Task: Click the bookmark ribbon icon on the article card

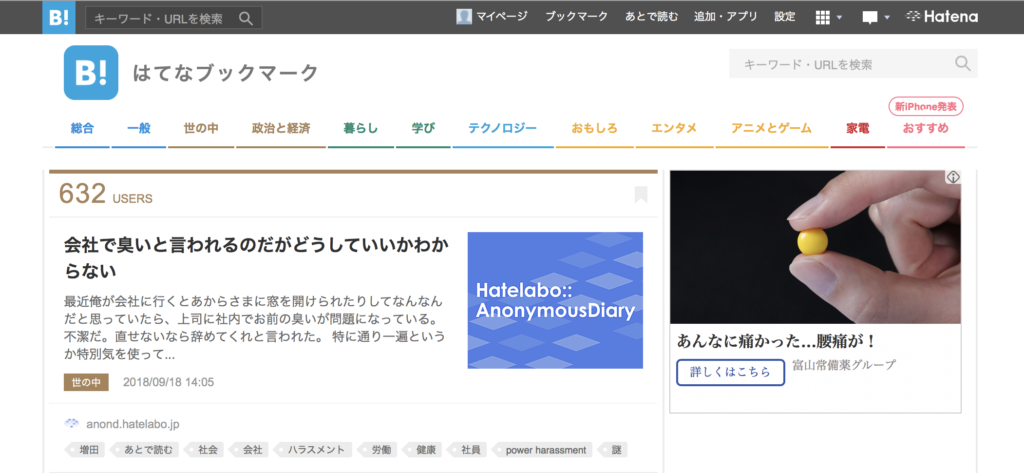Action: click(x=641, y=195)
